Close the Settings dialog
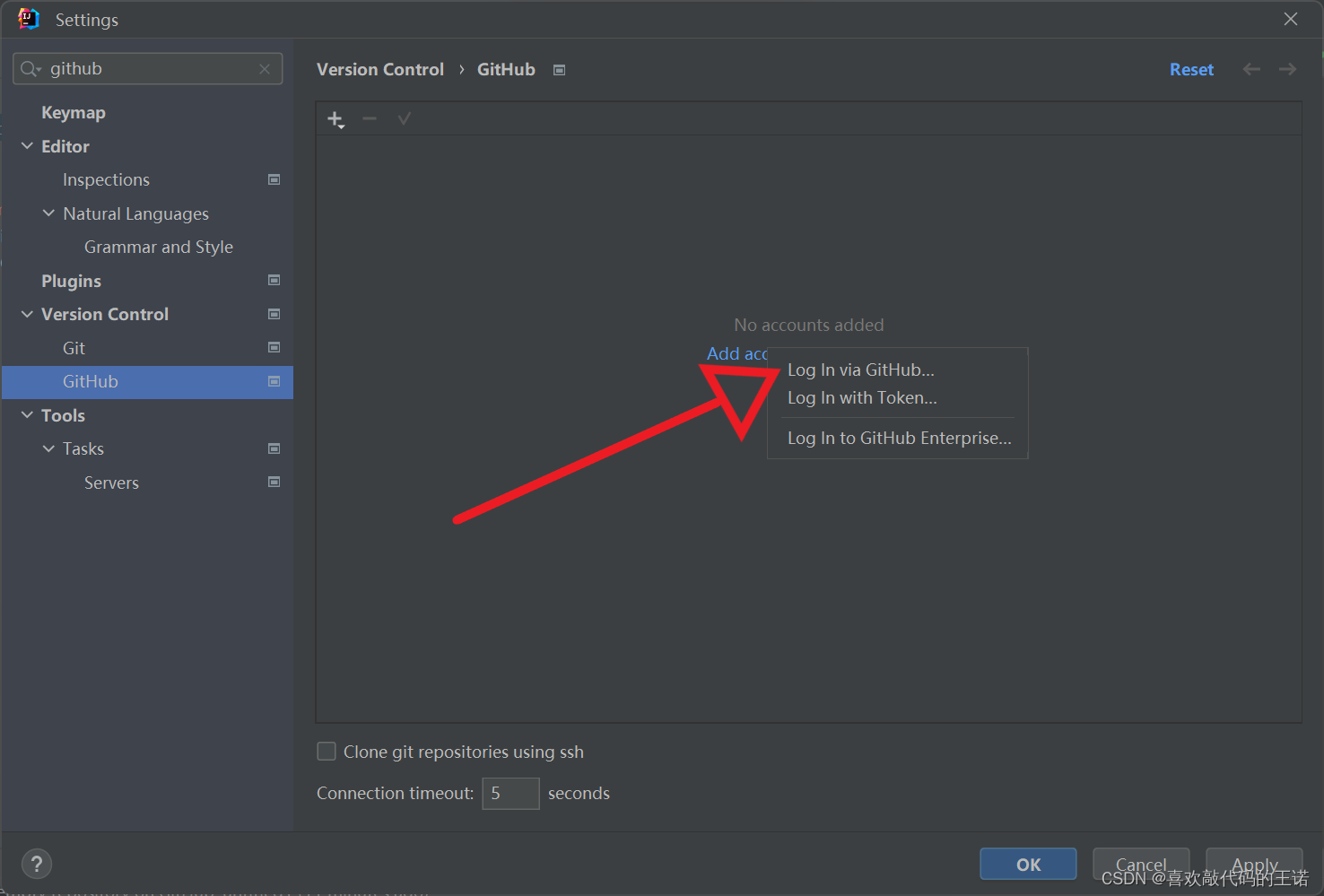1324x896 pixels. (1291, 19)
